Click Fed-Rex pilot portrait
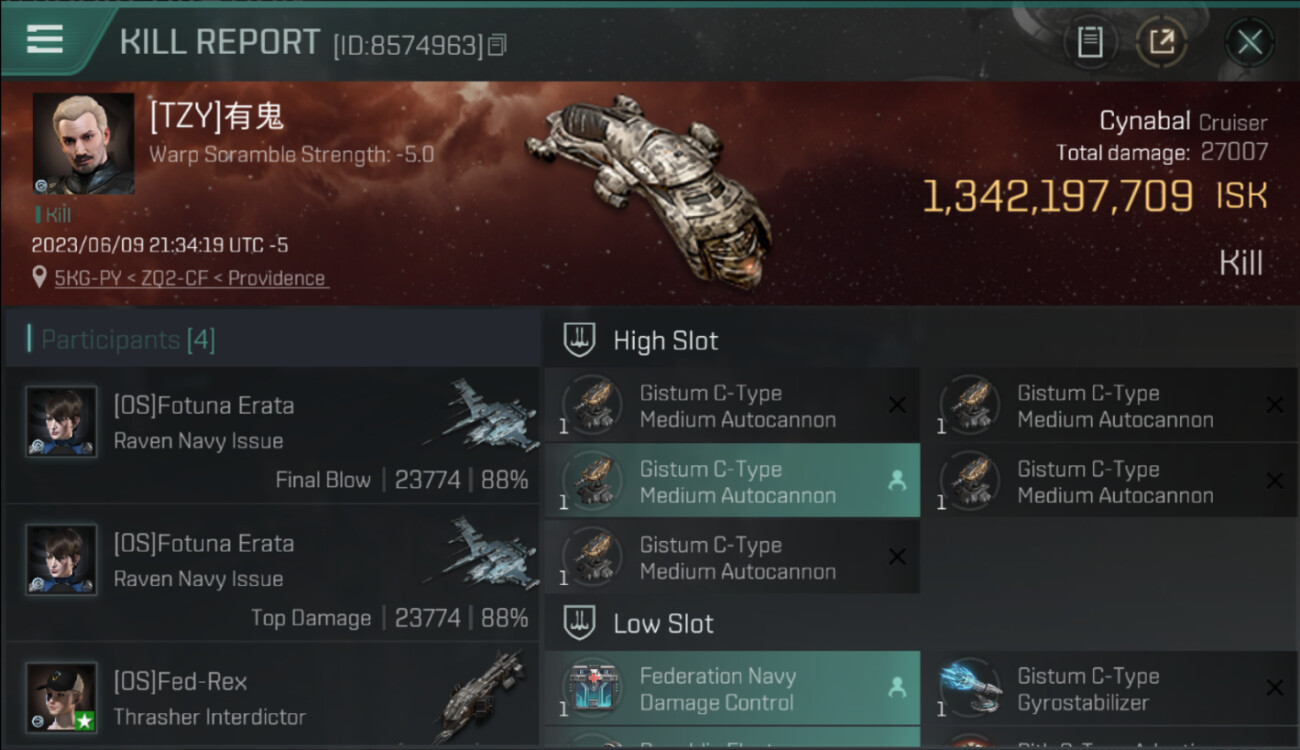 coord(62,697)
